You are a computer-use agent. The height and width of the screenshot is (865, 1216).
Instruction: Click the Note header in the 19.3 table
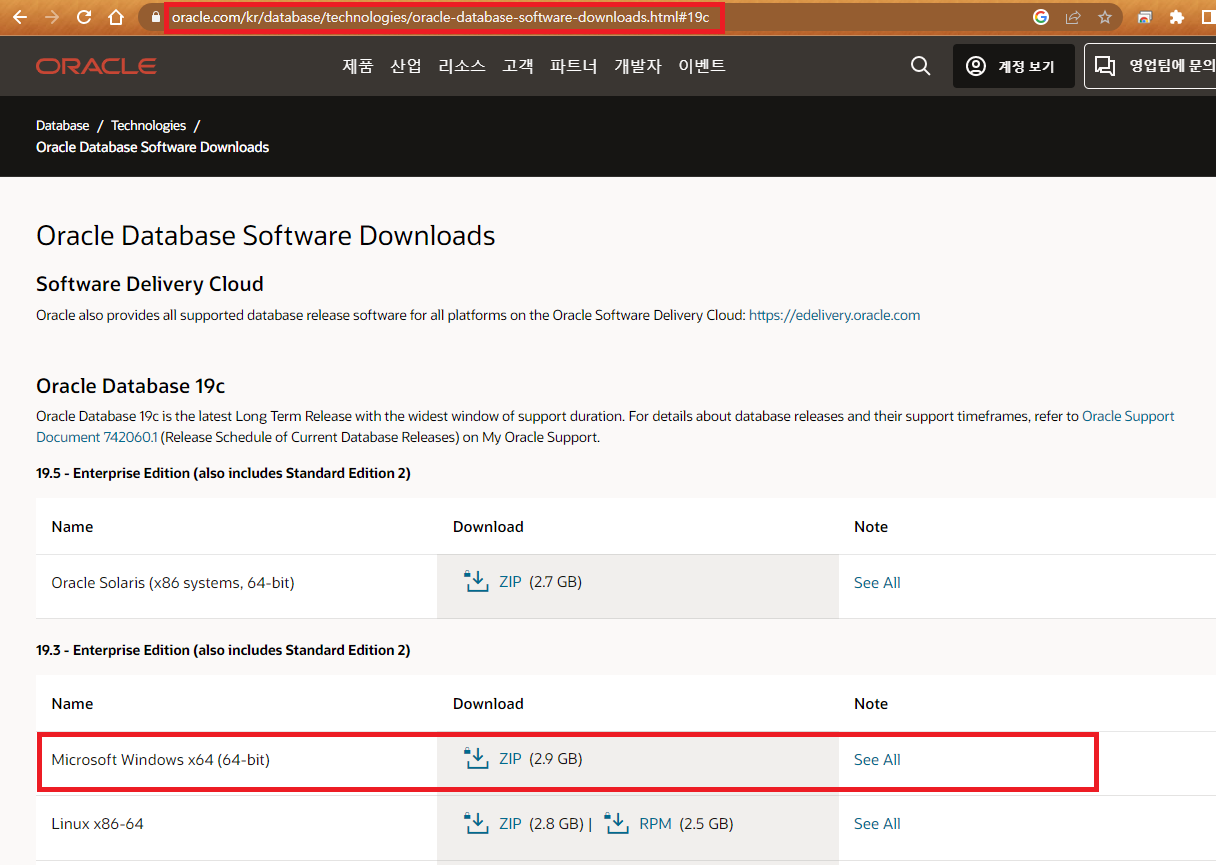(x=871, y=704)
